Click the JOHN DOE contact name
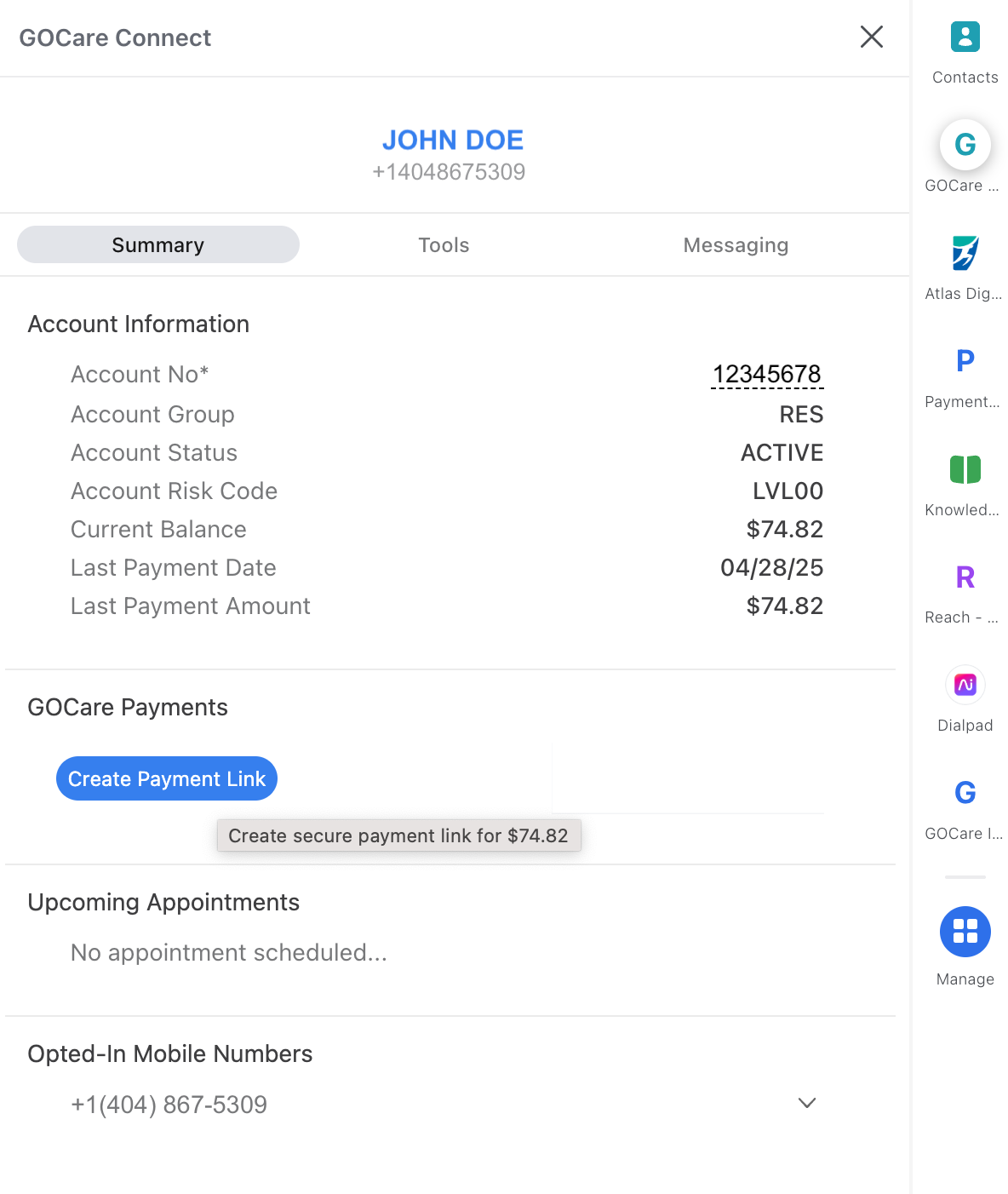 point(452,140)
